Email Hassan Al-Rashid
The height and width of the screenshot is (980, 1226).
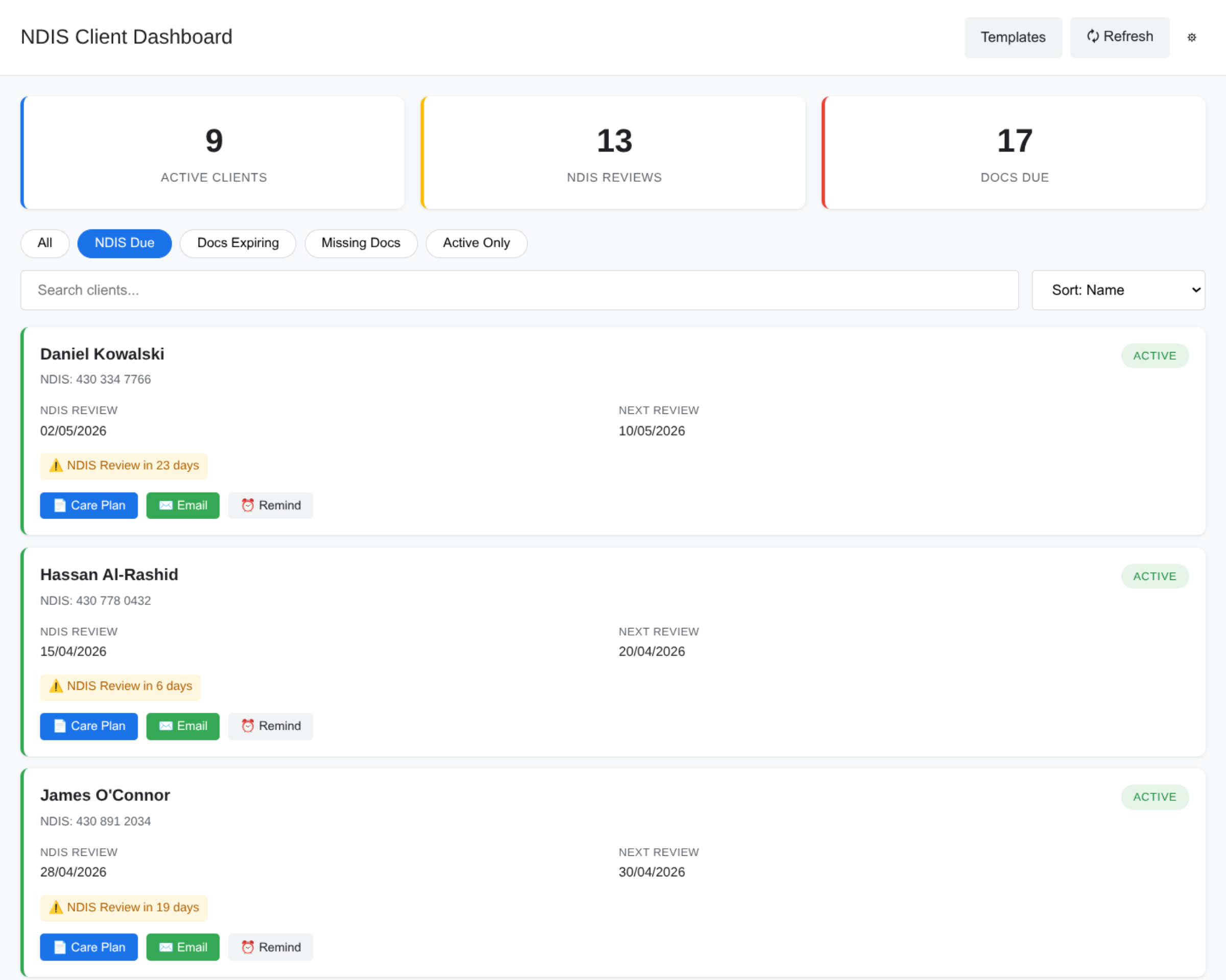coord(182,726)
